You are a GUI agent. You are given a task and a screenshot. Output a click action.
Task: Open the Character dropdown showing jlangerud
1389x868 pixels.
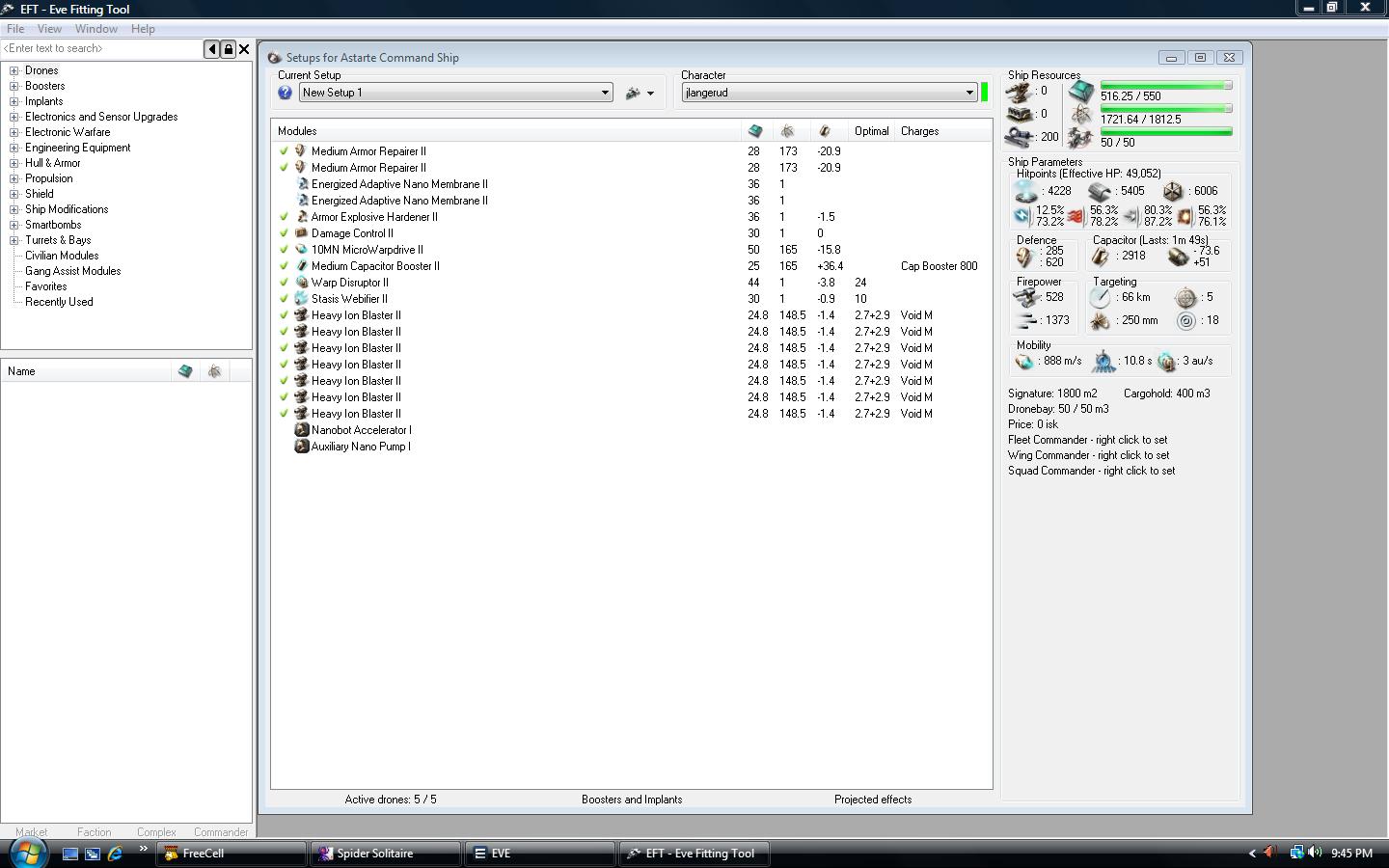click(x=830, y=93)
